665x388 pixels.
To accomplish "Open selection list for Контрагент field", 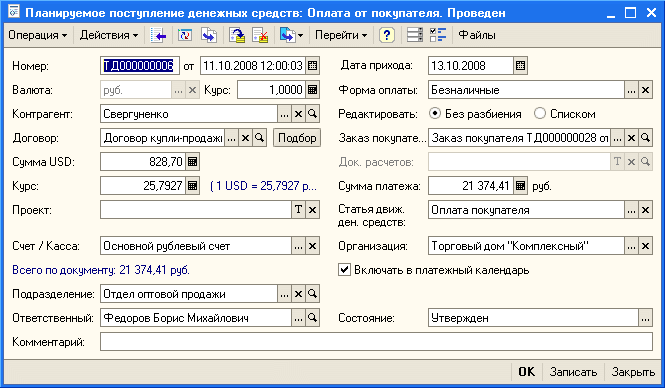I will (284, 114).
